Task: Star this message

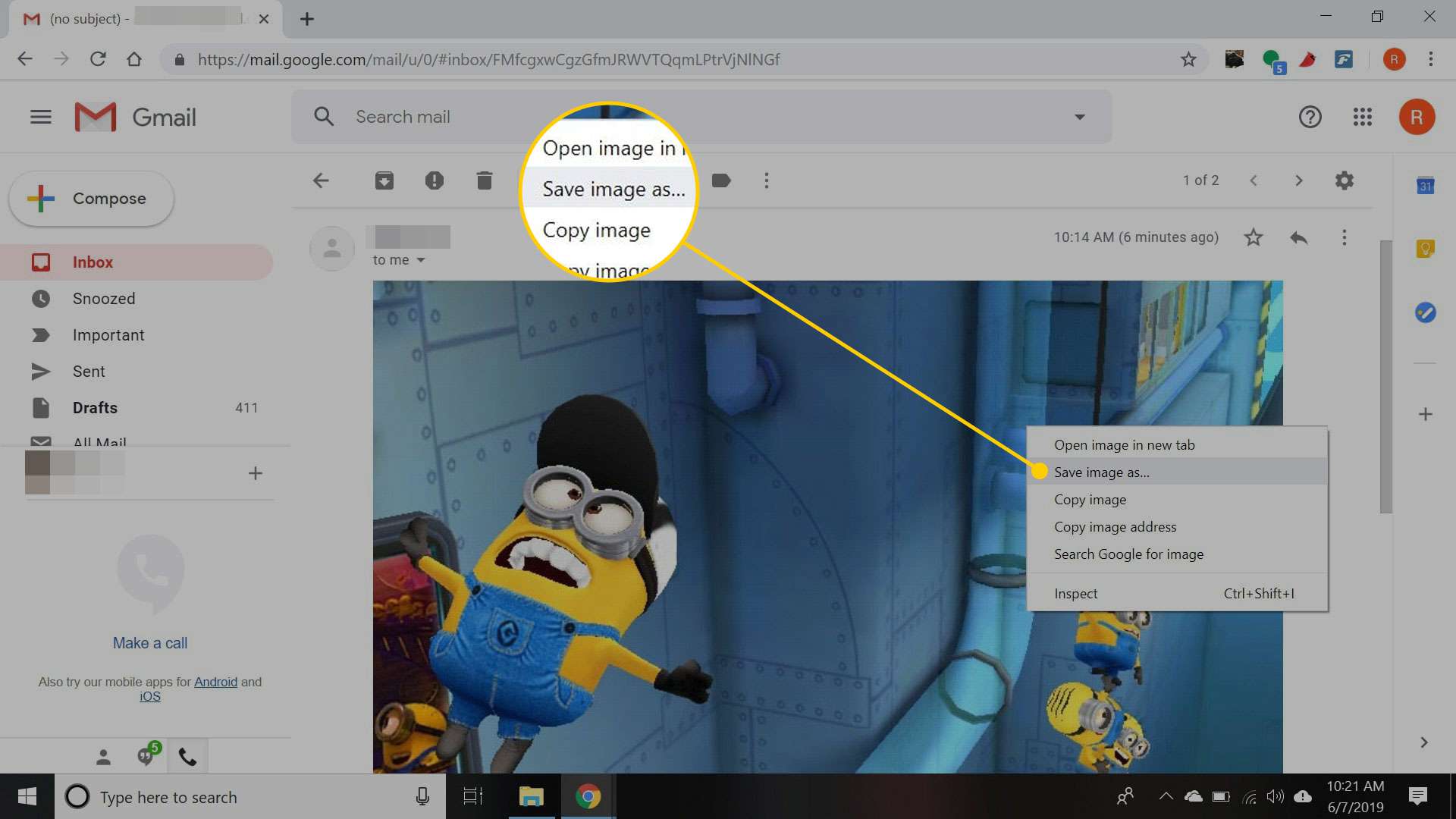Action: click(1254, 237)
